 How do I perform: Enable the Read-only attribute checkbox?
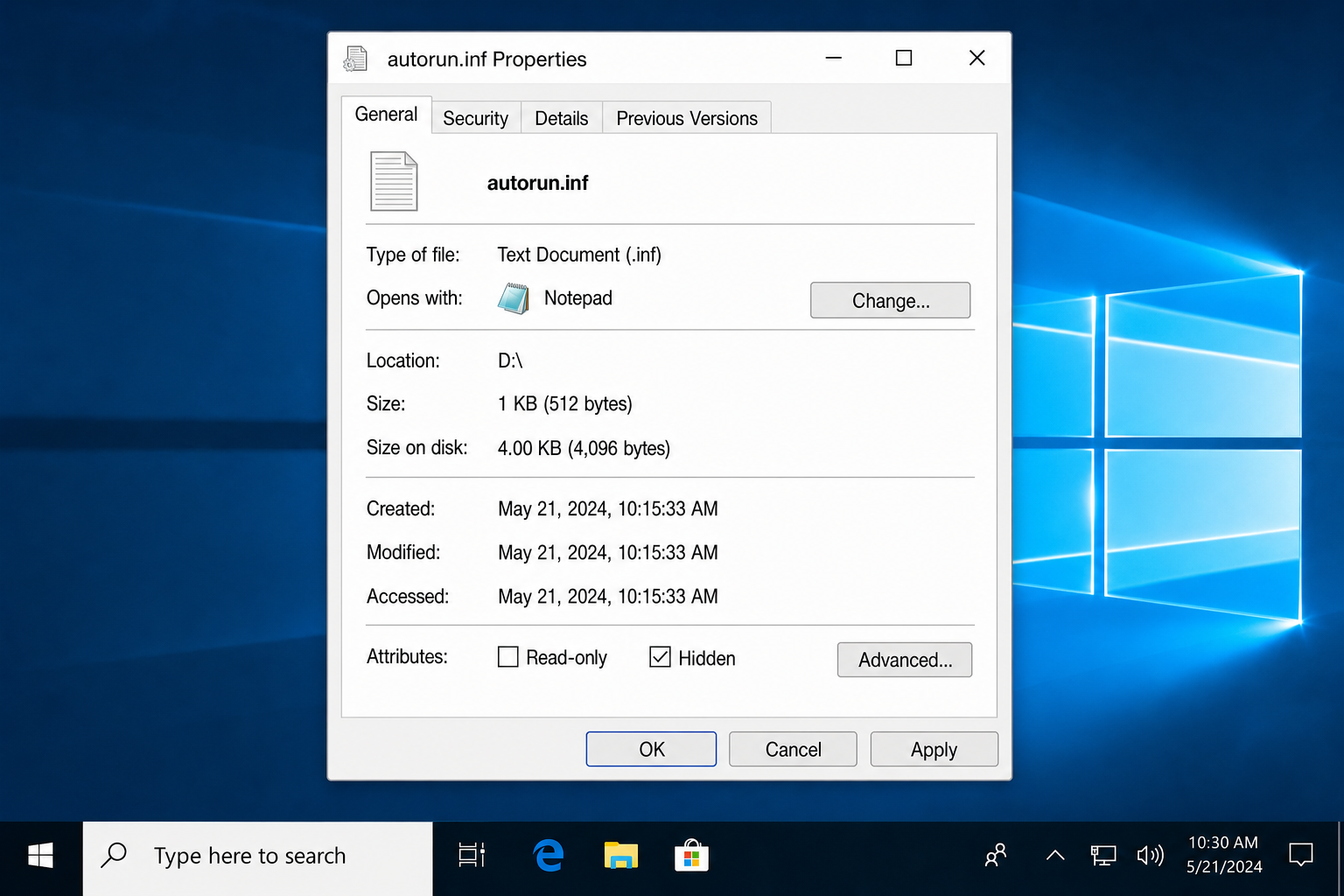click(507, 657)
